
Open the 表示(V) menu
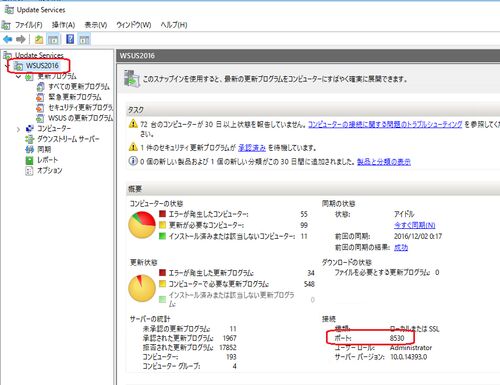tap(96, 25)
